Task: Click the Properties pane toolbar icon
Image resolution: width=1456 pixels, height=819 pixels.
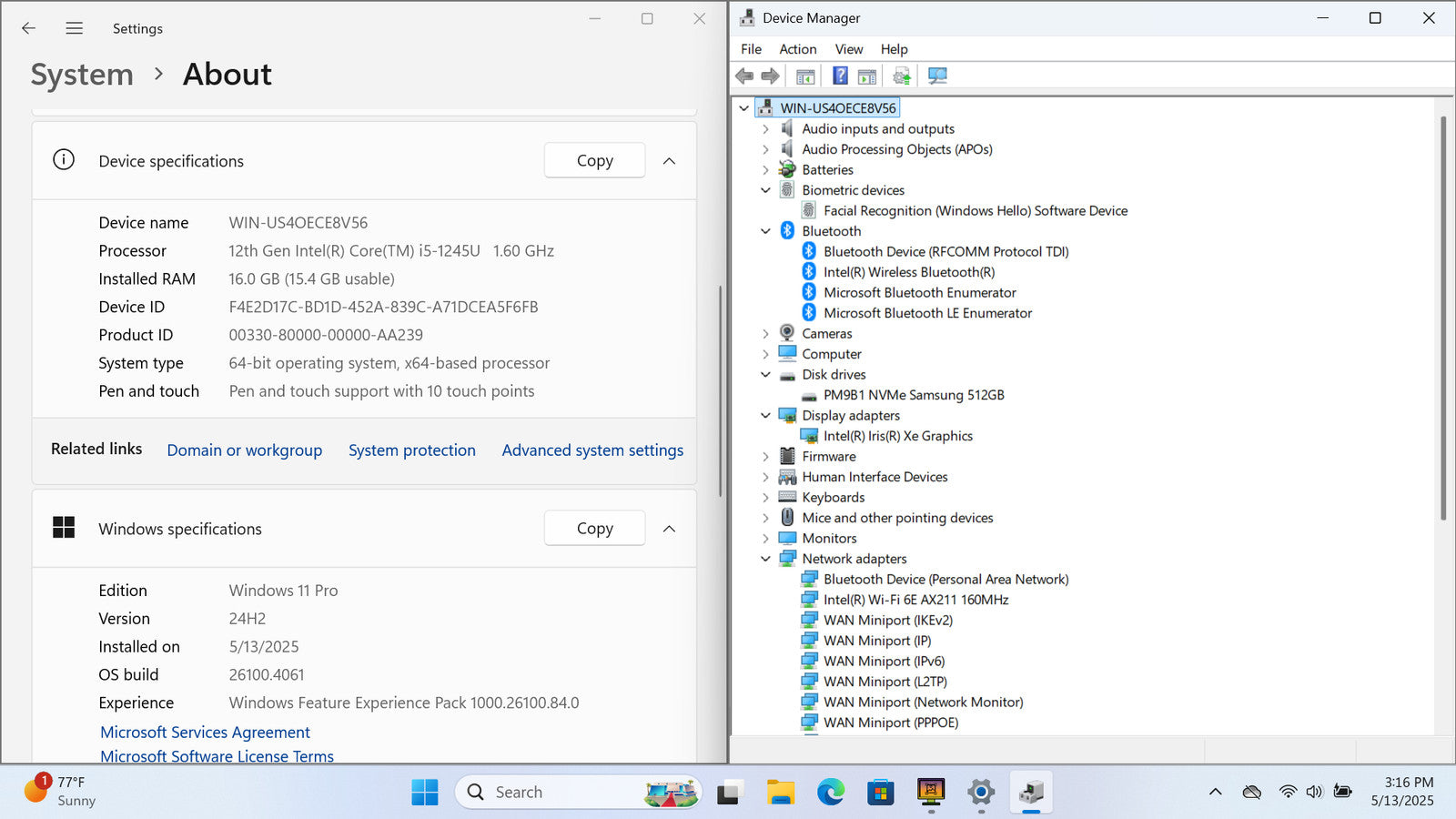Action: pyautogui.click(x=867, y=76)
